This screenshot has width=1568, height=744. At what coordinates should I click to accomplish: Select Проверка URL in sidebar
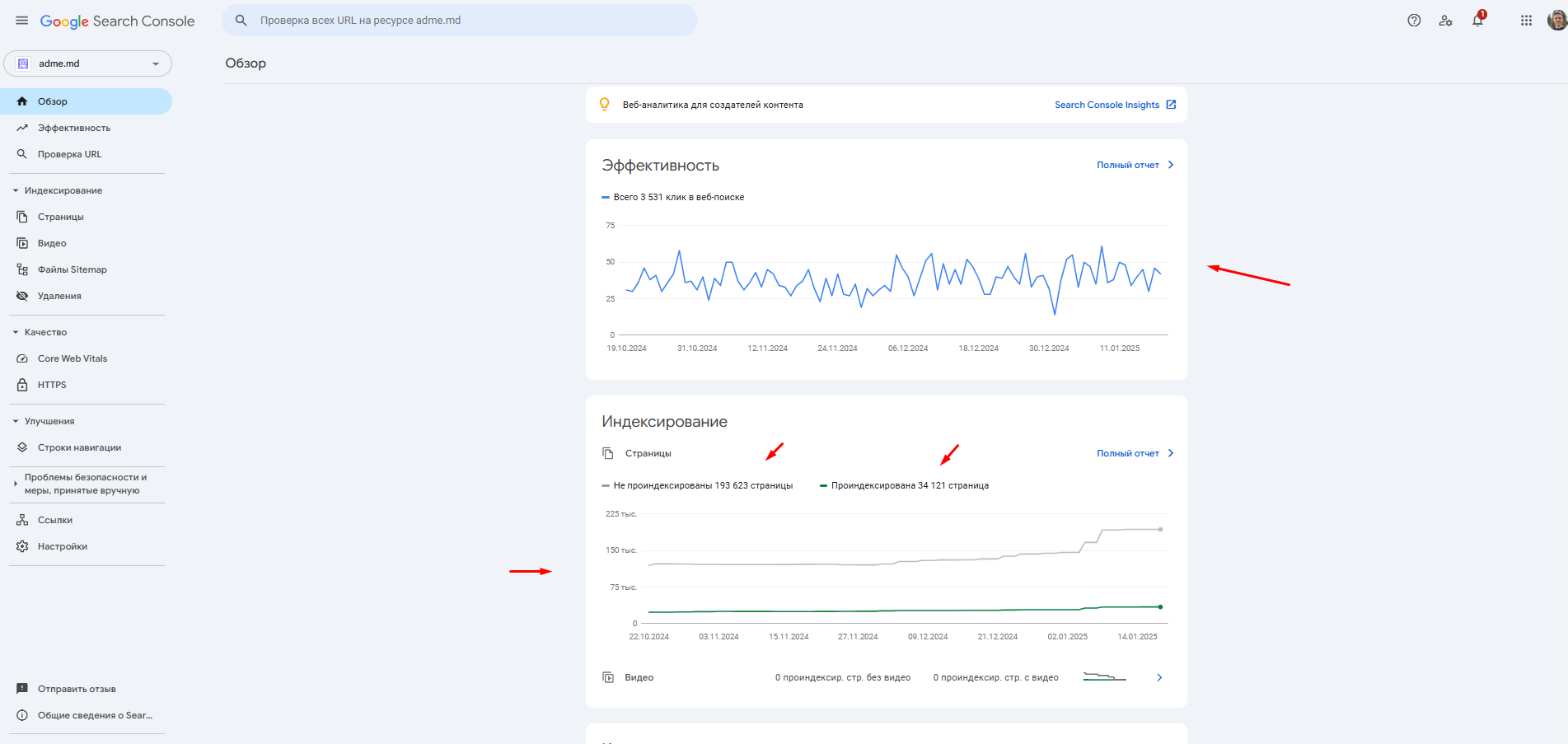click(69, 154)
